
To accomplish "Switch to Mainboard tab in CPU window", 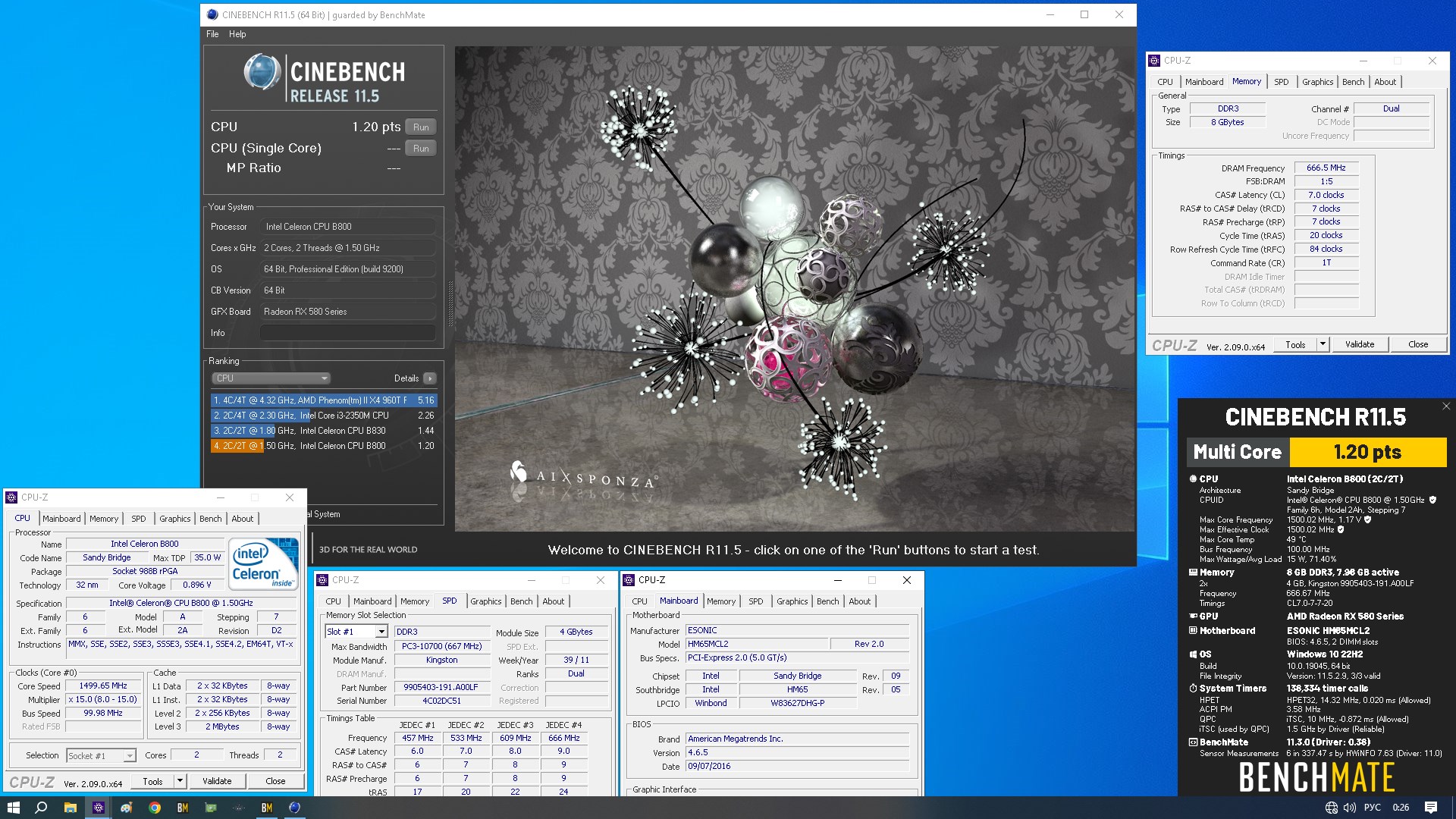I will point(61,519).
